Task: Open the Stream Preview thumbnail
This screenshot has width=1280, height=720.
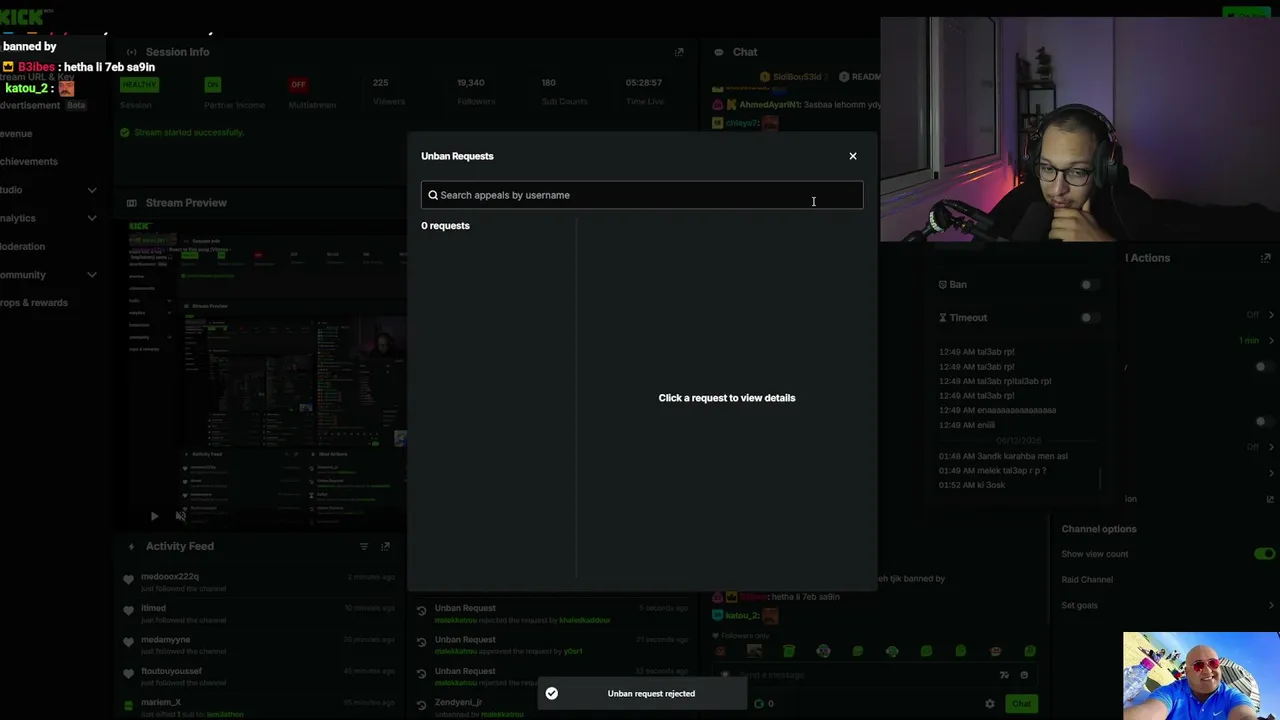Action: click(x=267, y=371)
